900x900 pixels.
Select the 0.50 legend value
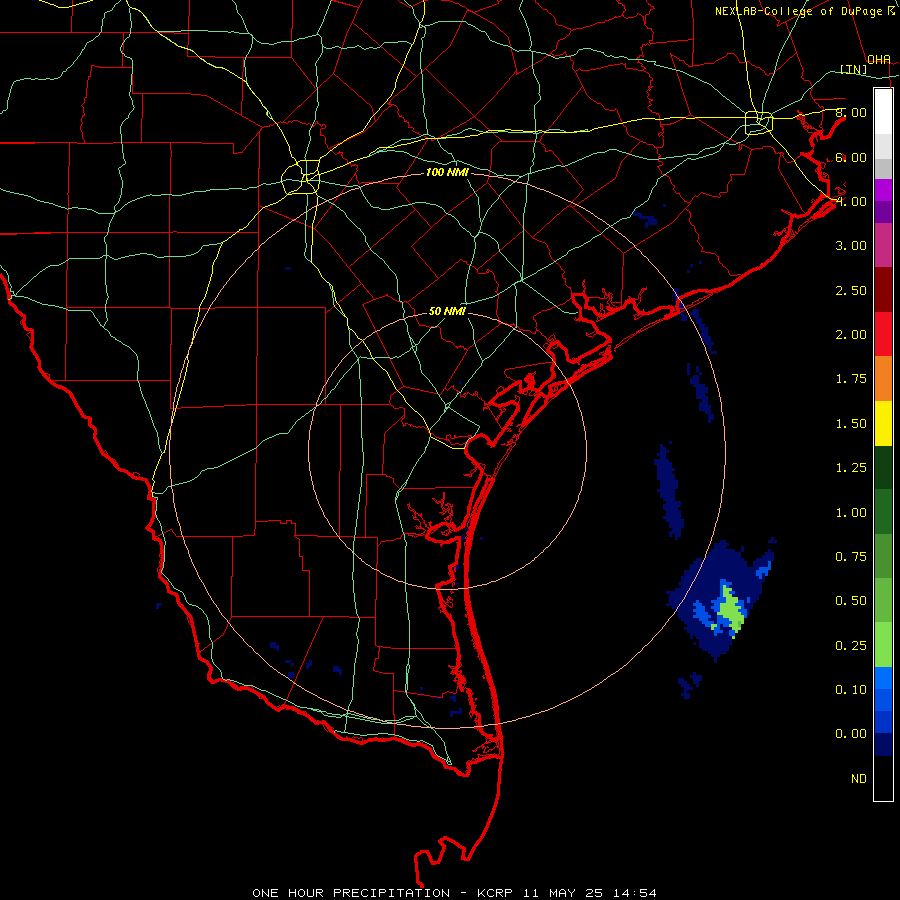[851, 601]
